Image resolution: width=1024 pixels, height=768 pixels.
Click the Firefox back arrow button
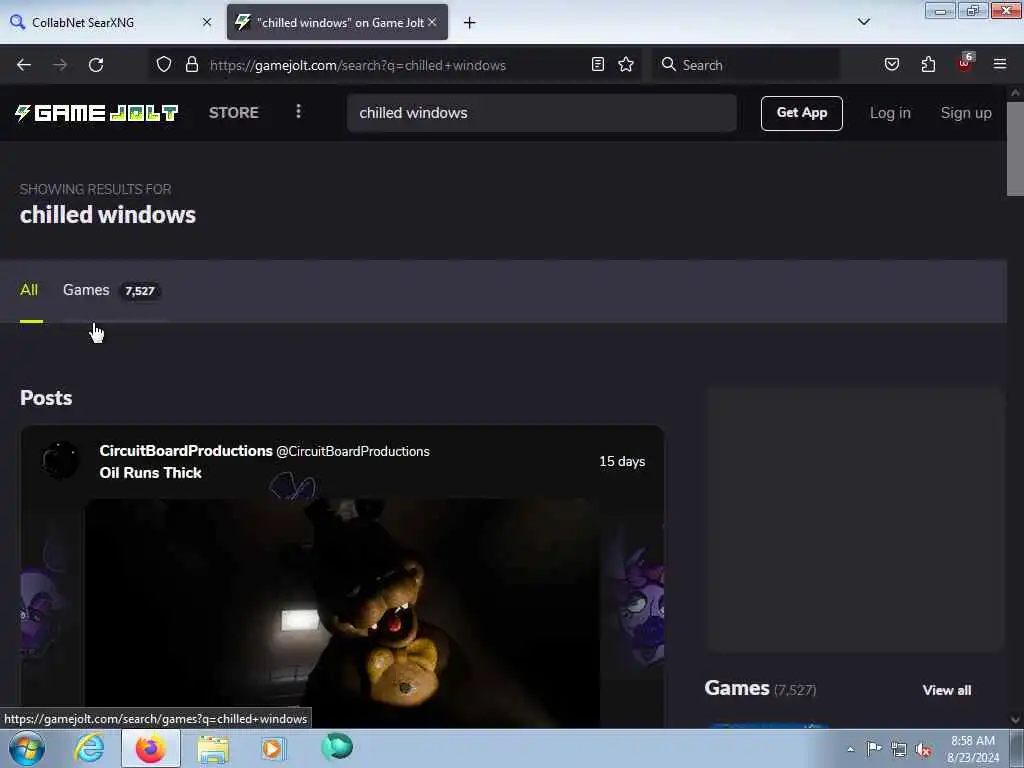(x=24, y=65)
